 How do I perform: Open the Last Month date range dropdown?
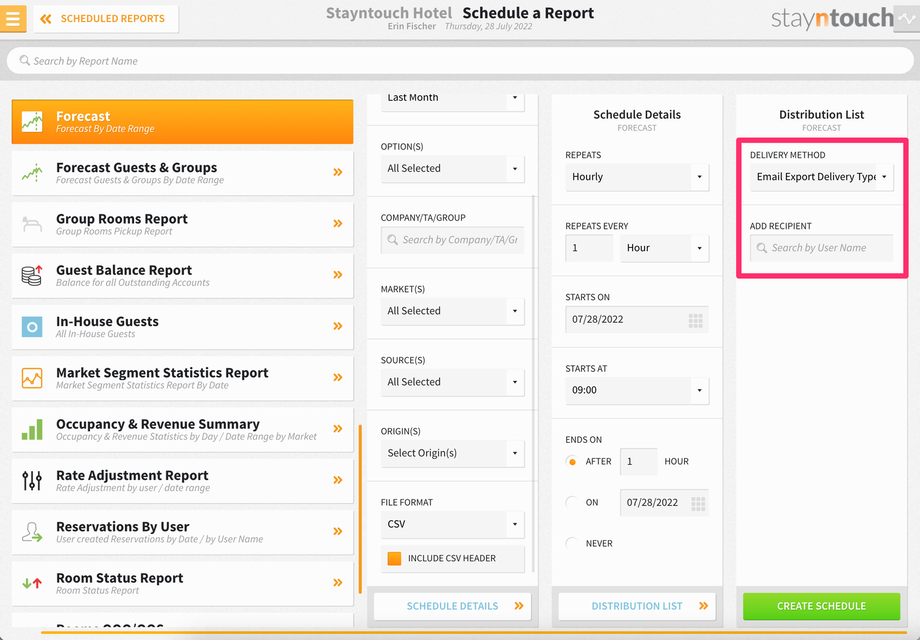452,101
